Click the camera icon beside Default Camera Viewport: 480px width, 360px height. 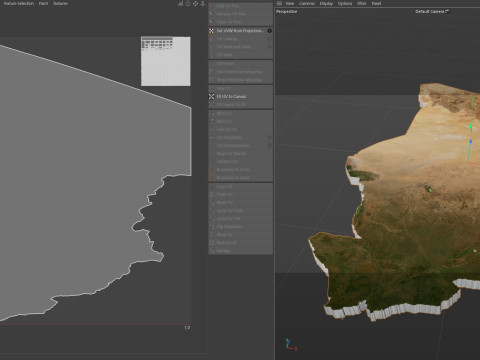(x=447, y=11)
